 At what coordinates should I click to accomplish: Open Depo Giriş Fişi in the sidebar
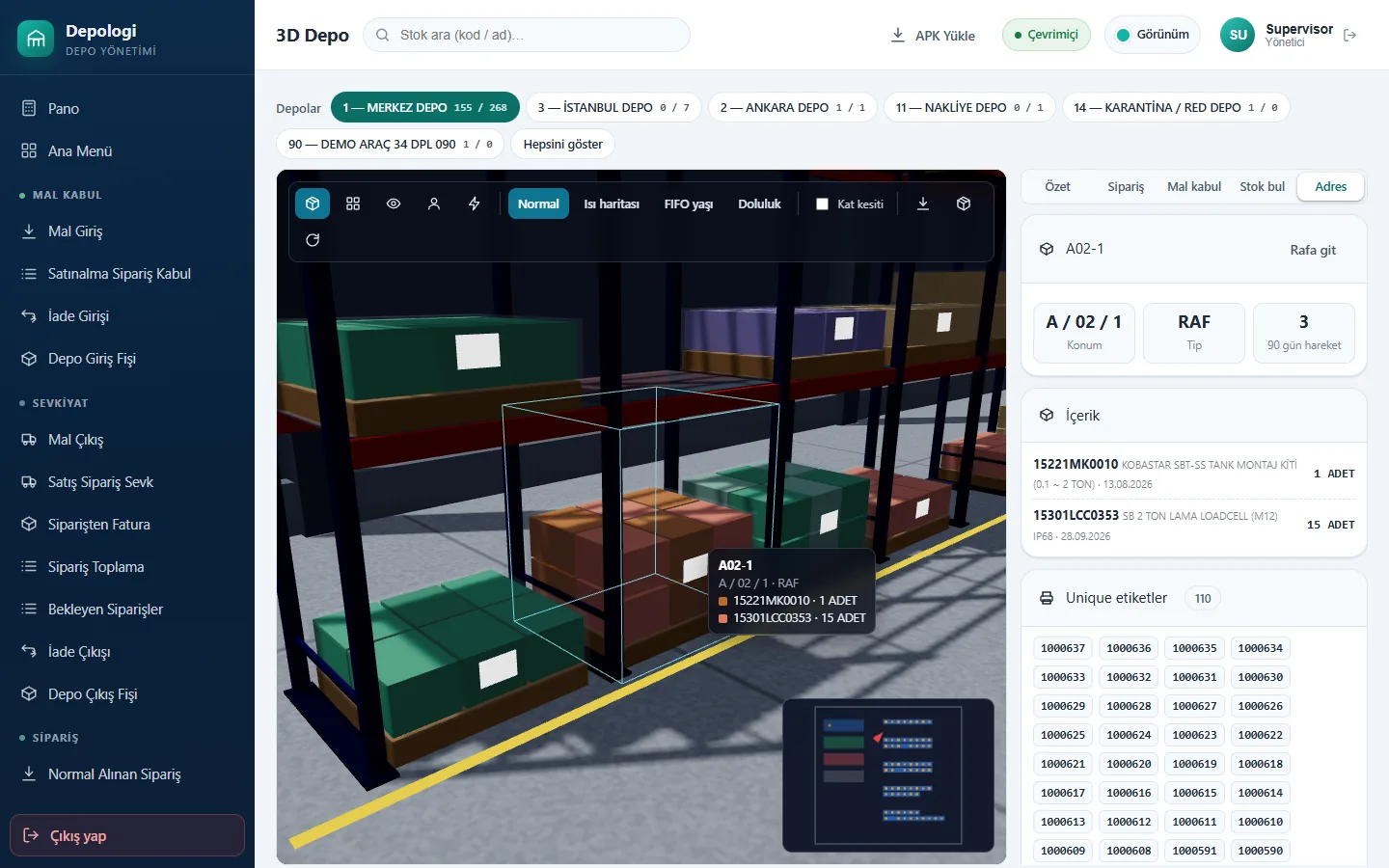[127, 359]
